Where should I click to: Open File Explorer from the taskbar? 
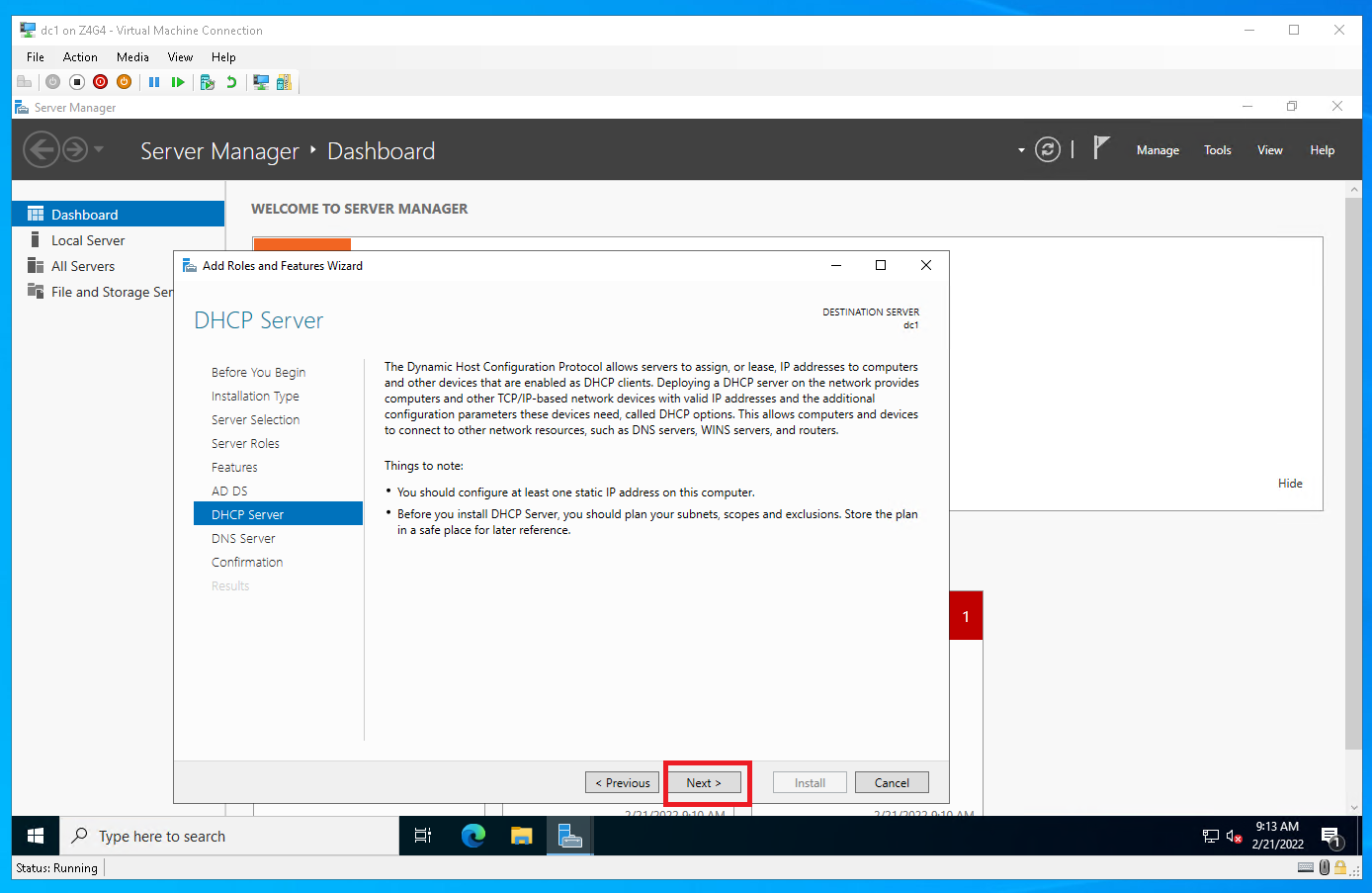[x=522, y=836]
